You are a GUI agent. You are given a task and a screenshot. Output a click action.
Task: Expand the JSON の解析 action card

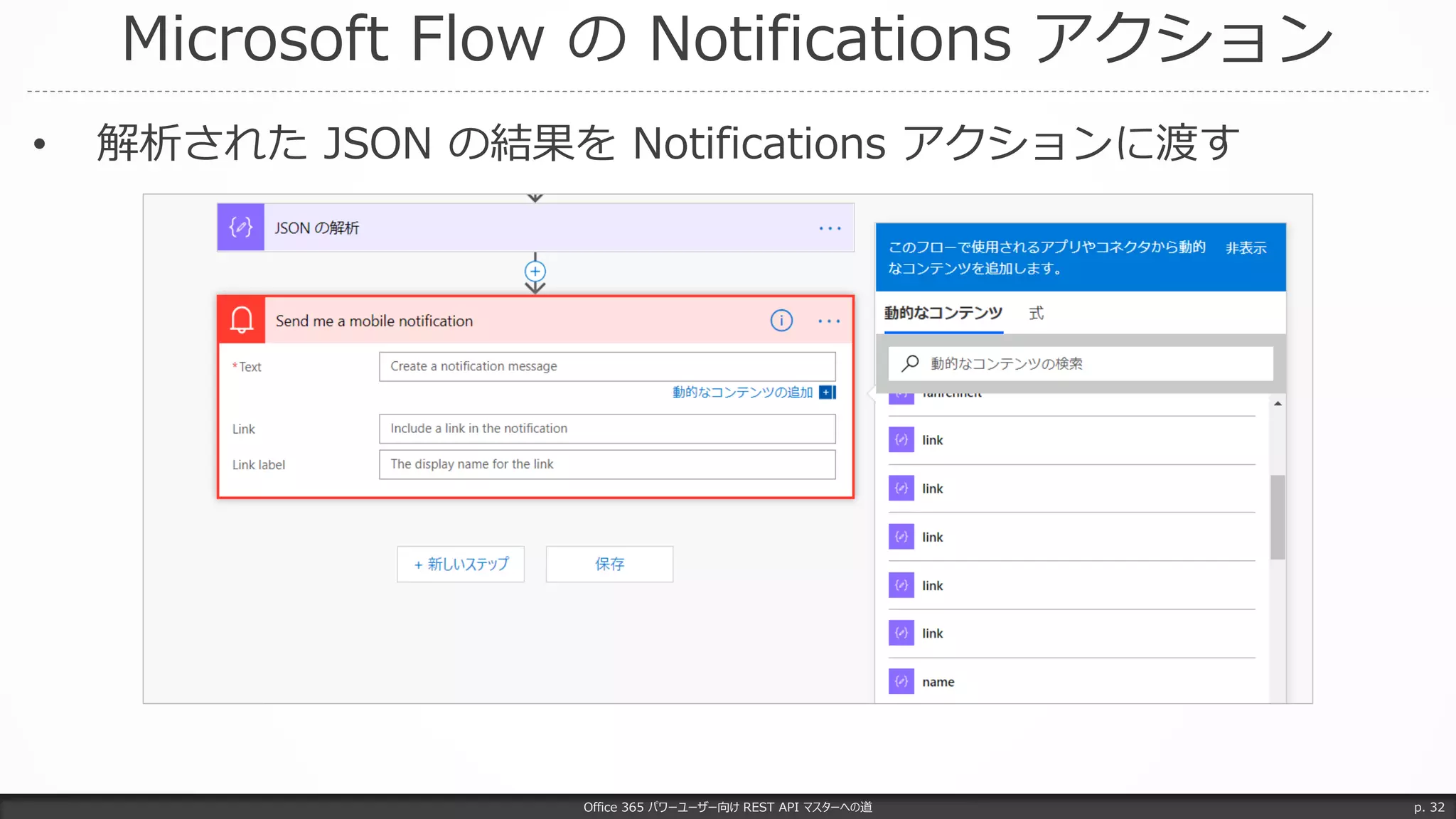(535, 227)
